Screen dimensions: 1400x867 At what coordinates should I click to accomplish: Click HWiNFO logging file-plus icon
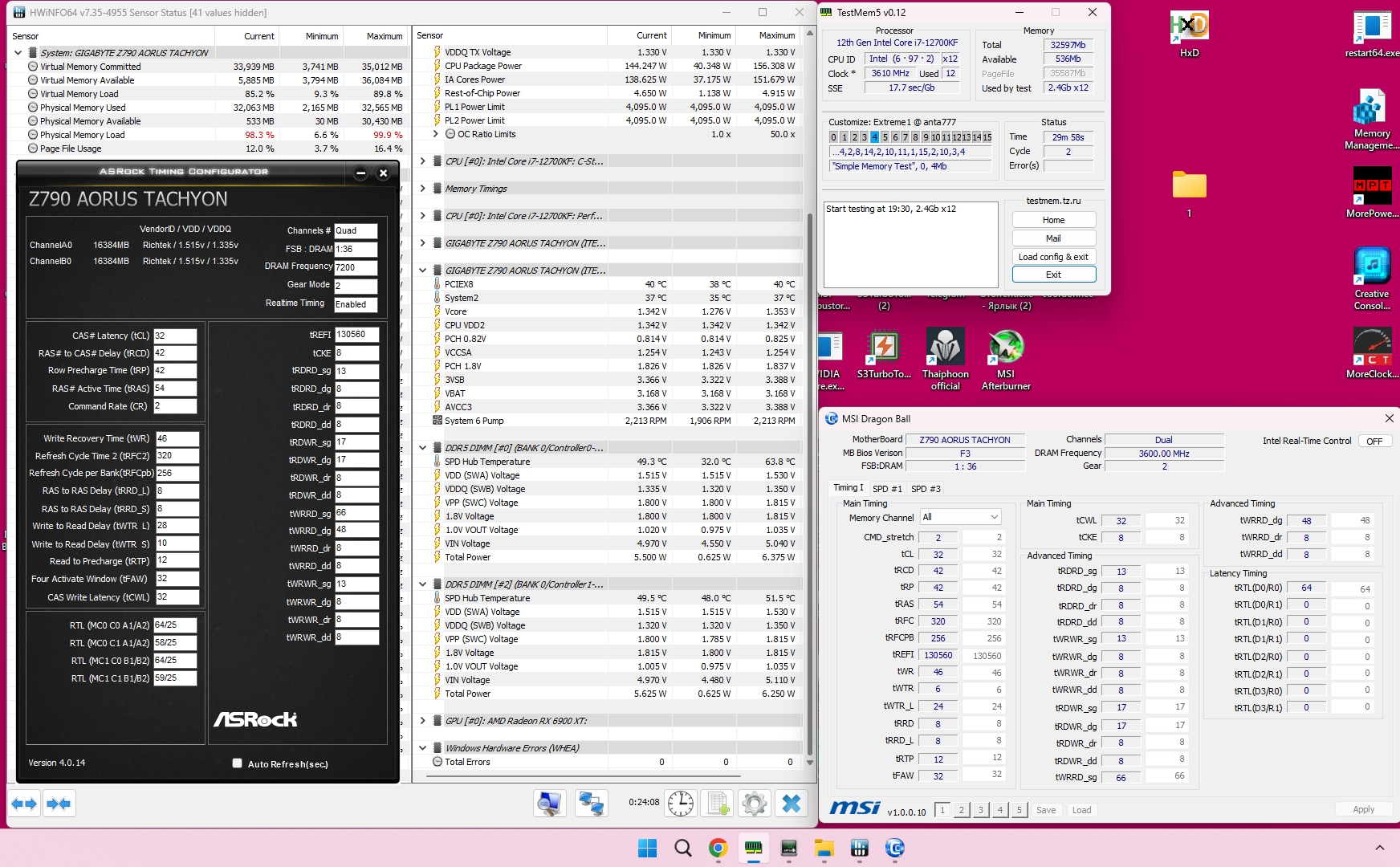[718, 803]
